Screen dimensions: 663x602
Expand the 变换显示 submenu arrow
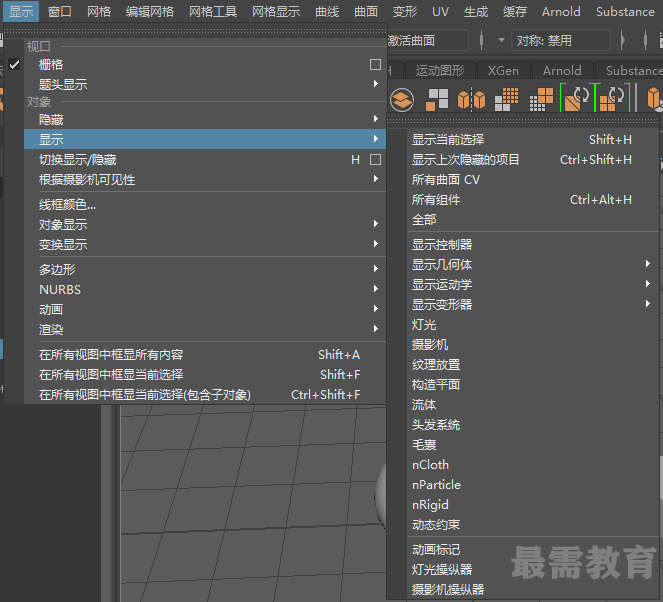click(375, 244)
